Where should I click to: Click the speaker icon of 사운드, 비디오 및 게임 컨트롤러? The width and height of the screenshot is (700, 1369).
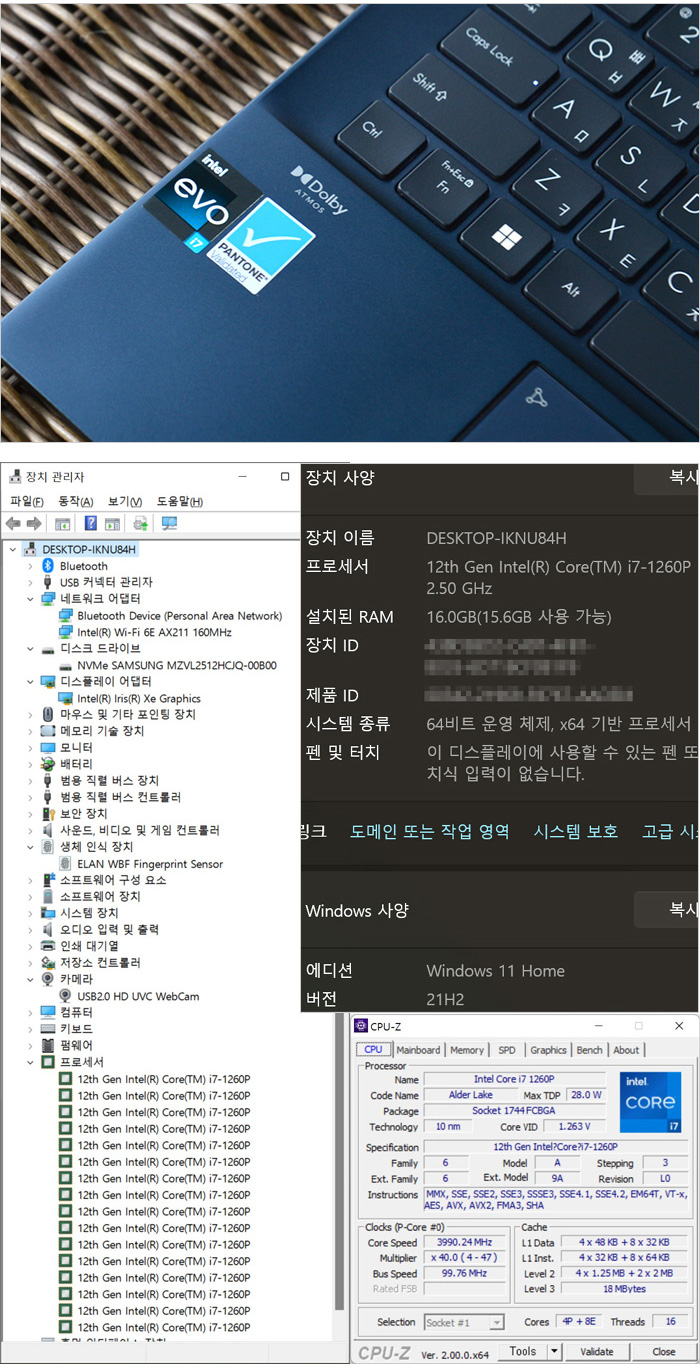pyautogui.click(x=48, y=831)
